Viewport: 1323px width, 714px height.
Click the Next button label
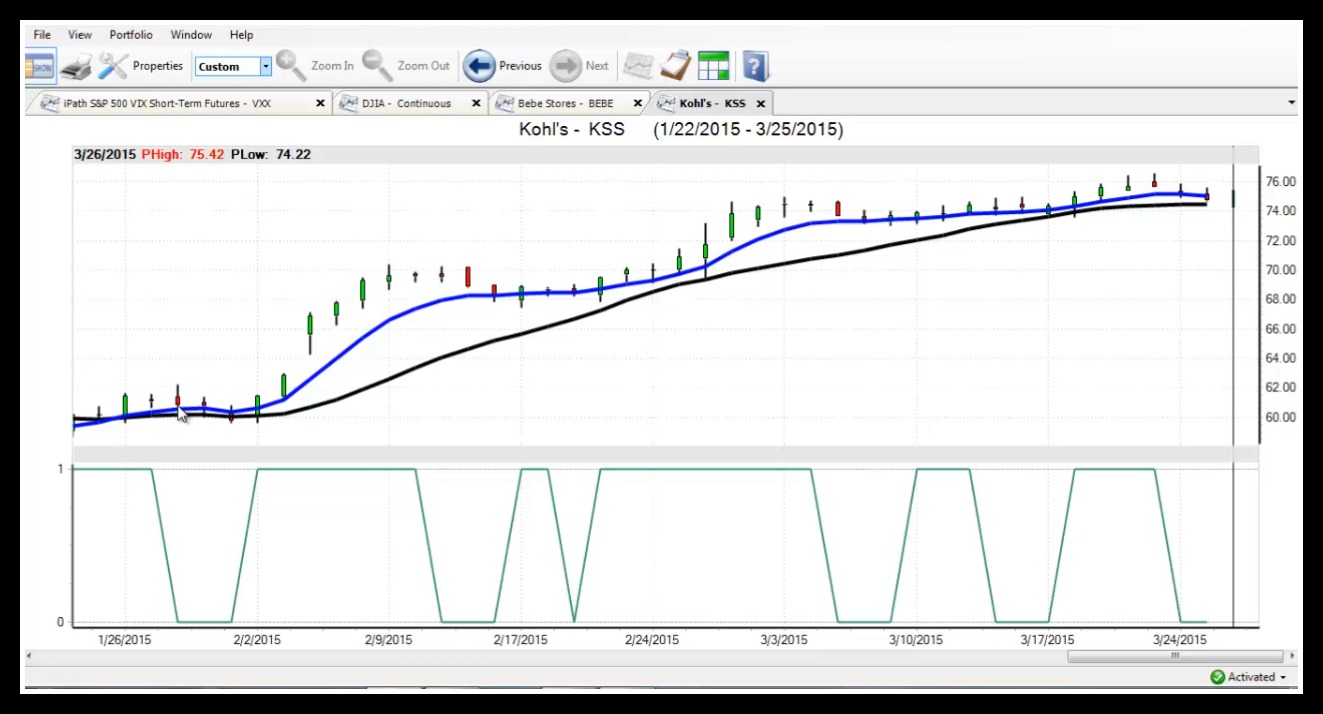pos(597,66)
